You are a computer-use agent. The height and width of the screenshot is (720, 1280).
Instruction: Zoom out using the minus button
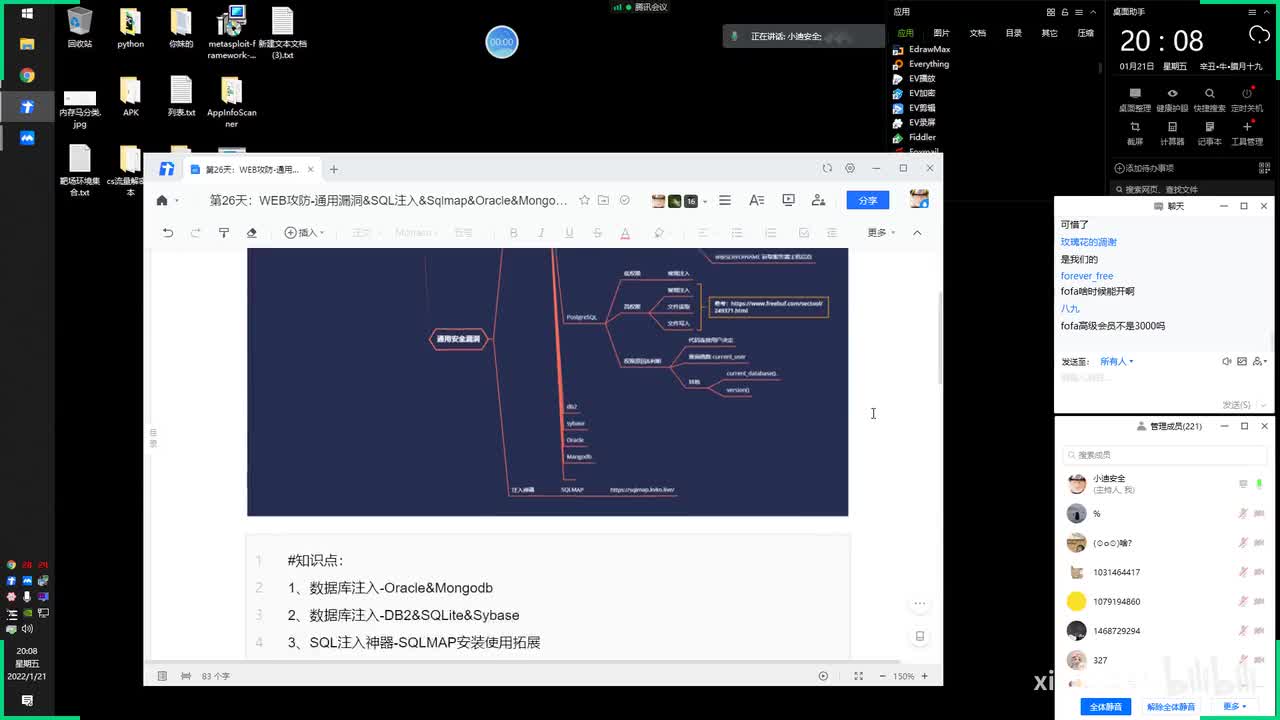pyautogui.click(x=882, y=676)
